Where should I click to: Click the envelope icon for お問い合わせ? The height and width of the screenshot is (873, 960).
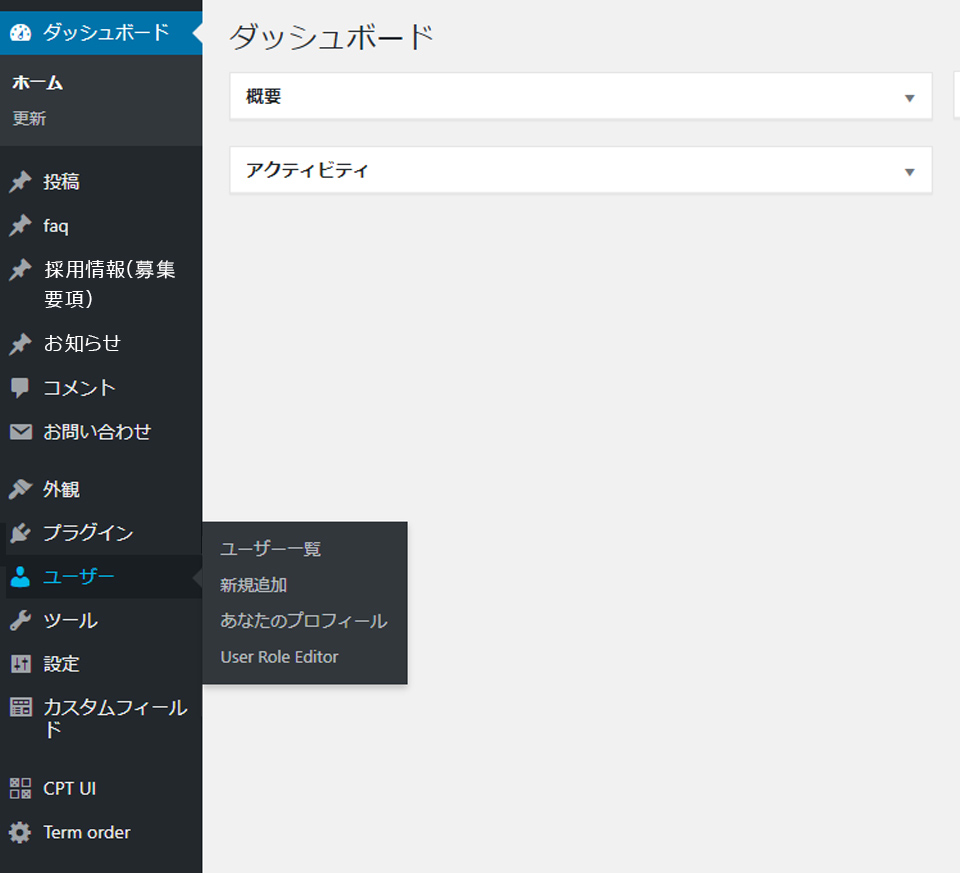tap(20, 432)
